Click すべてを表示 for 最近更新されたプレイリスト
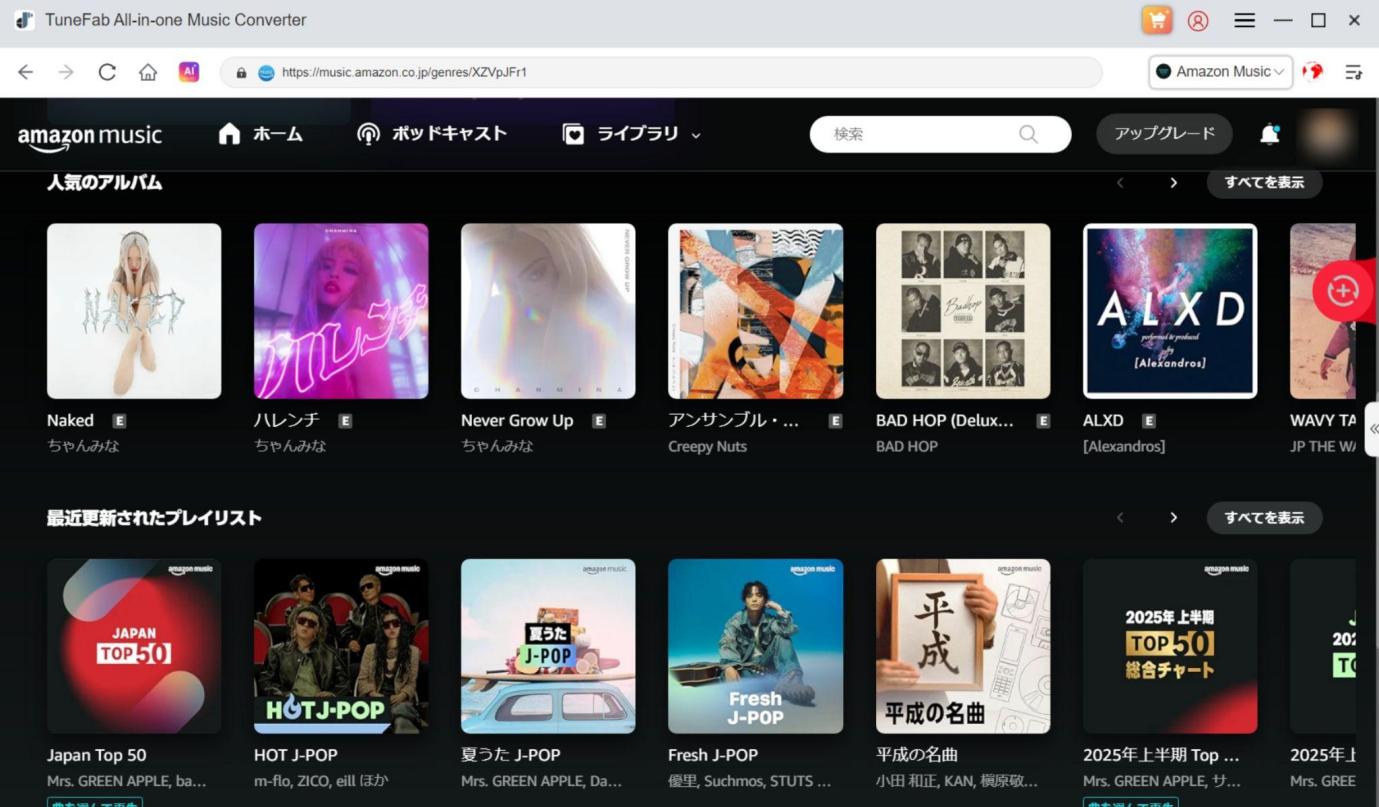1379x807 pixels. point(1264,518)
